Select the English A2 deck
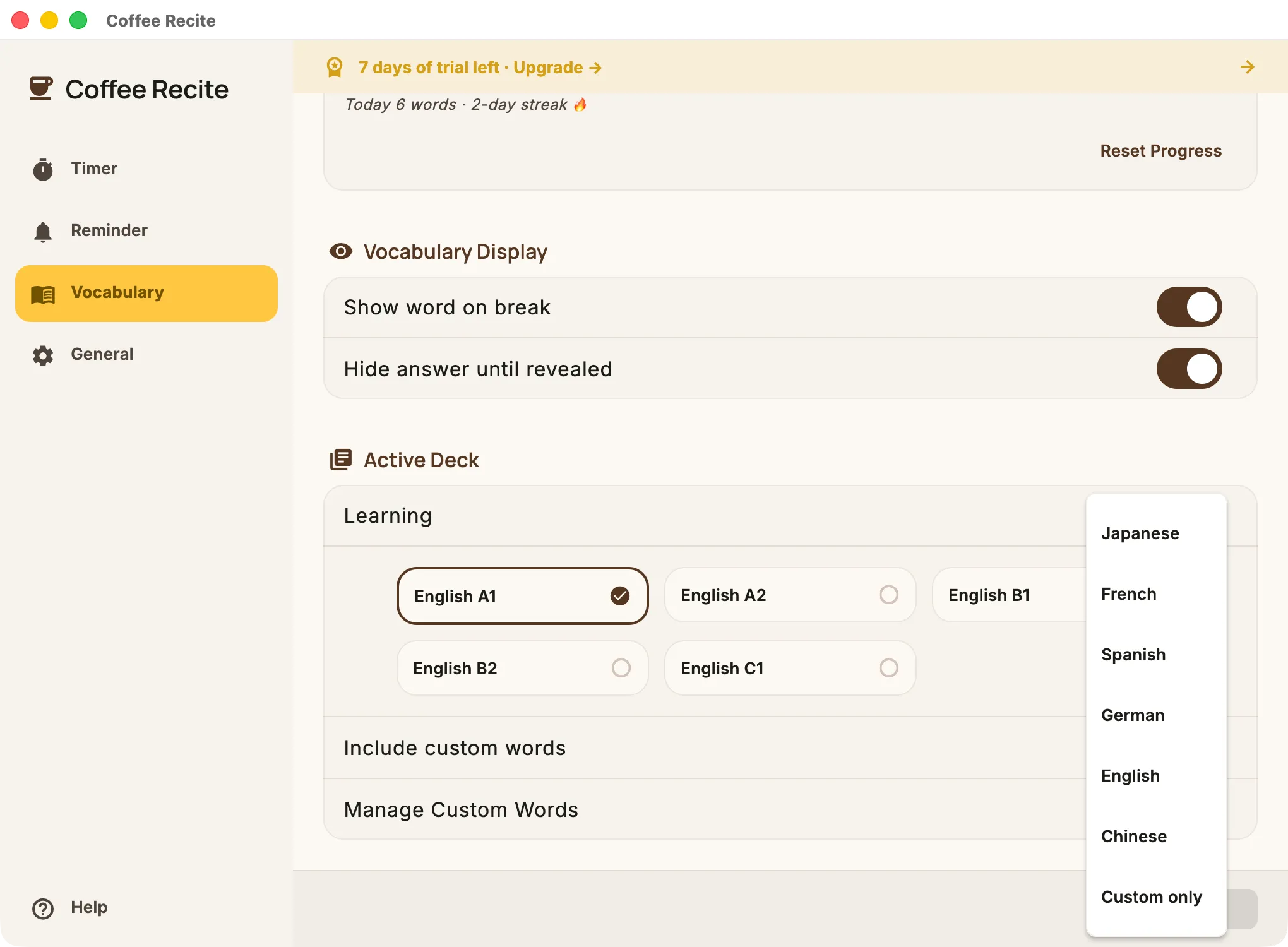Viewport: 1288px width, 947px height. pos(790,595)
